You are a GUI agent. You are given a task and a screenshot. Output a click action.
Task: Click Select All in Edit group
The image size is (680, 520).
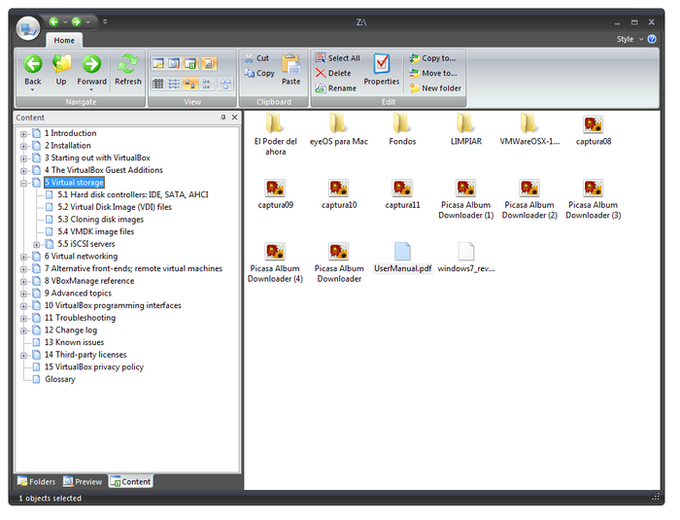pos(338,58)
